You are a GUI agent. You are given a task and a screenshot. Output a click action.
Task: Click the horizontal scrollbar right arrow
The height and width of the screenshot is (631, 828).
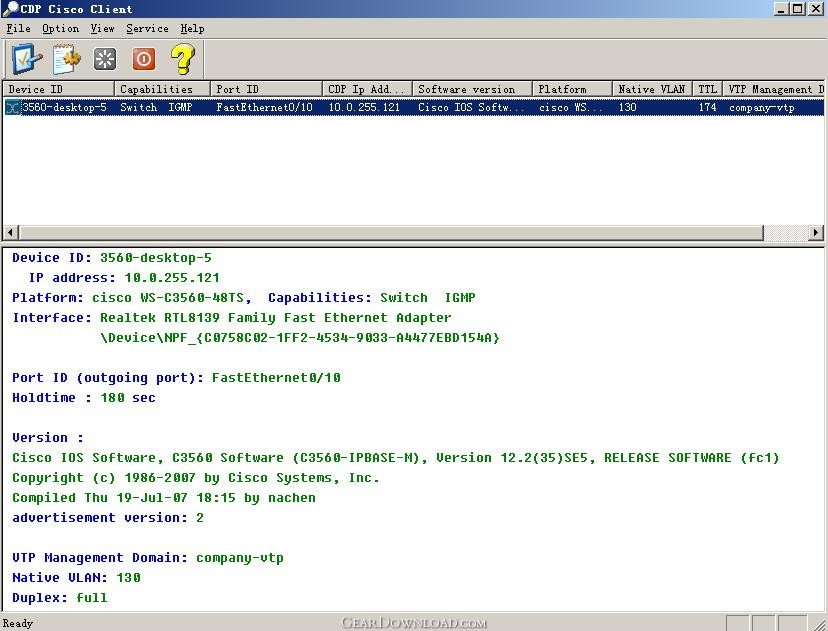click(x=816, y=233)
